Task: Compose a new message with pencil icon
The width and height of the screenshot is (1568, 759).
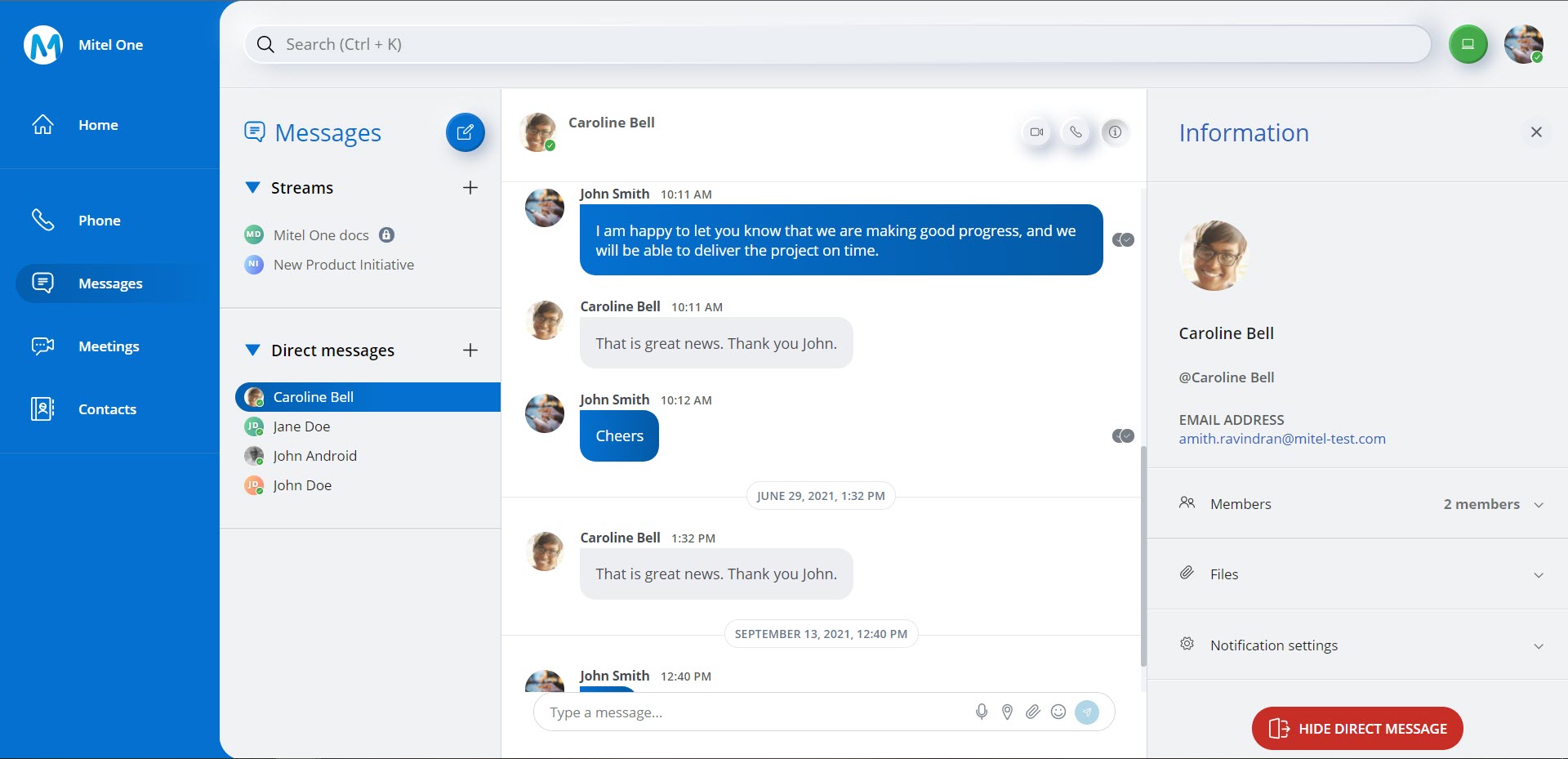Action: coord(465,132)
